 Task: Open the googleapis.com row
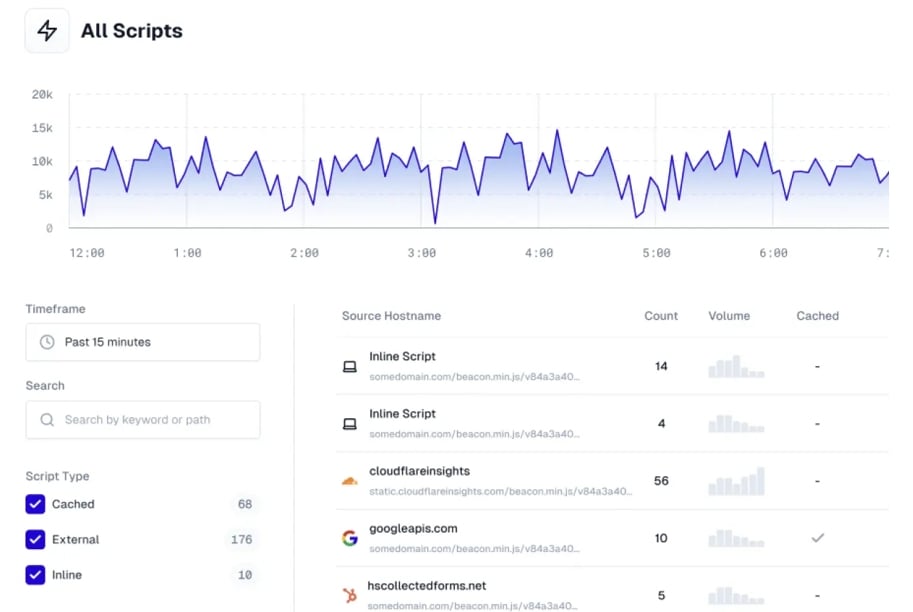click(x=612, y=538)
